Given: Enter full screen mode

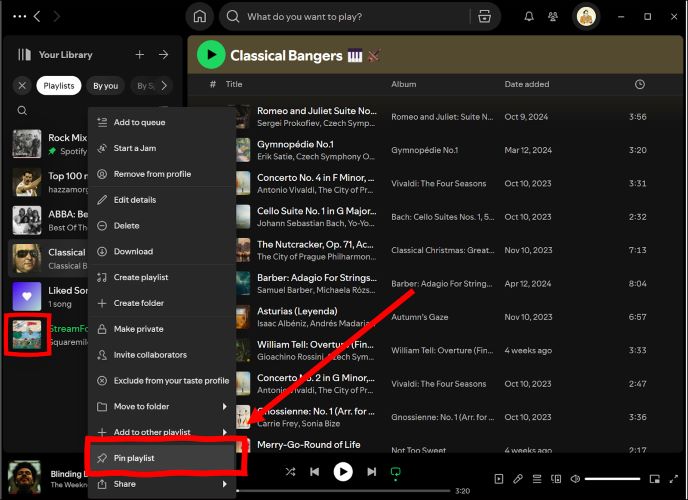Looking at the screenshot, I should click(674, 479).
